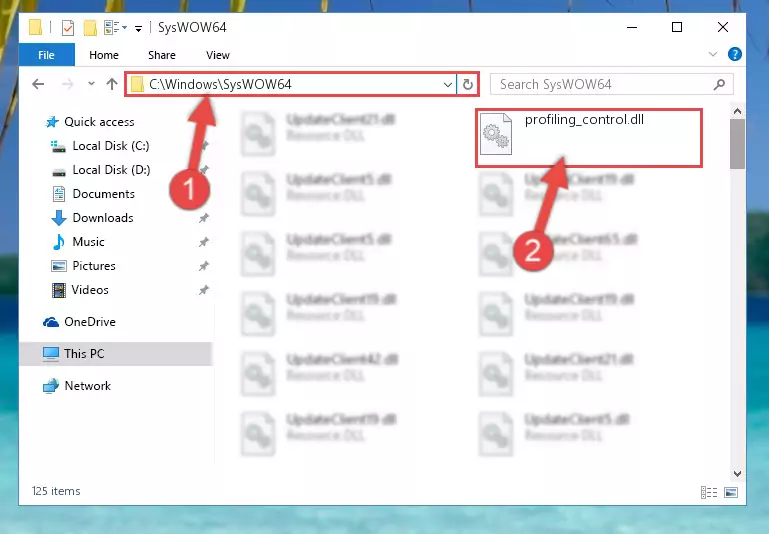Click the Music pin icon
Image resolution: width=769 pixels, height=534 pixels.
tap(204, 242)
